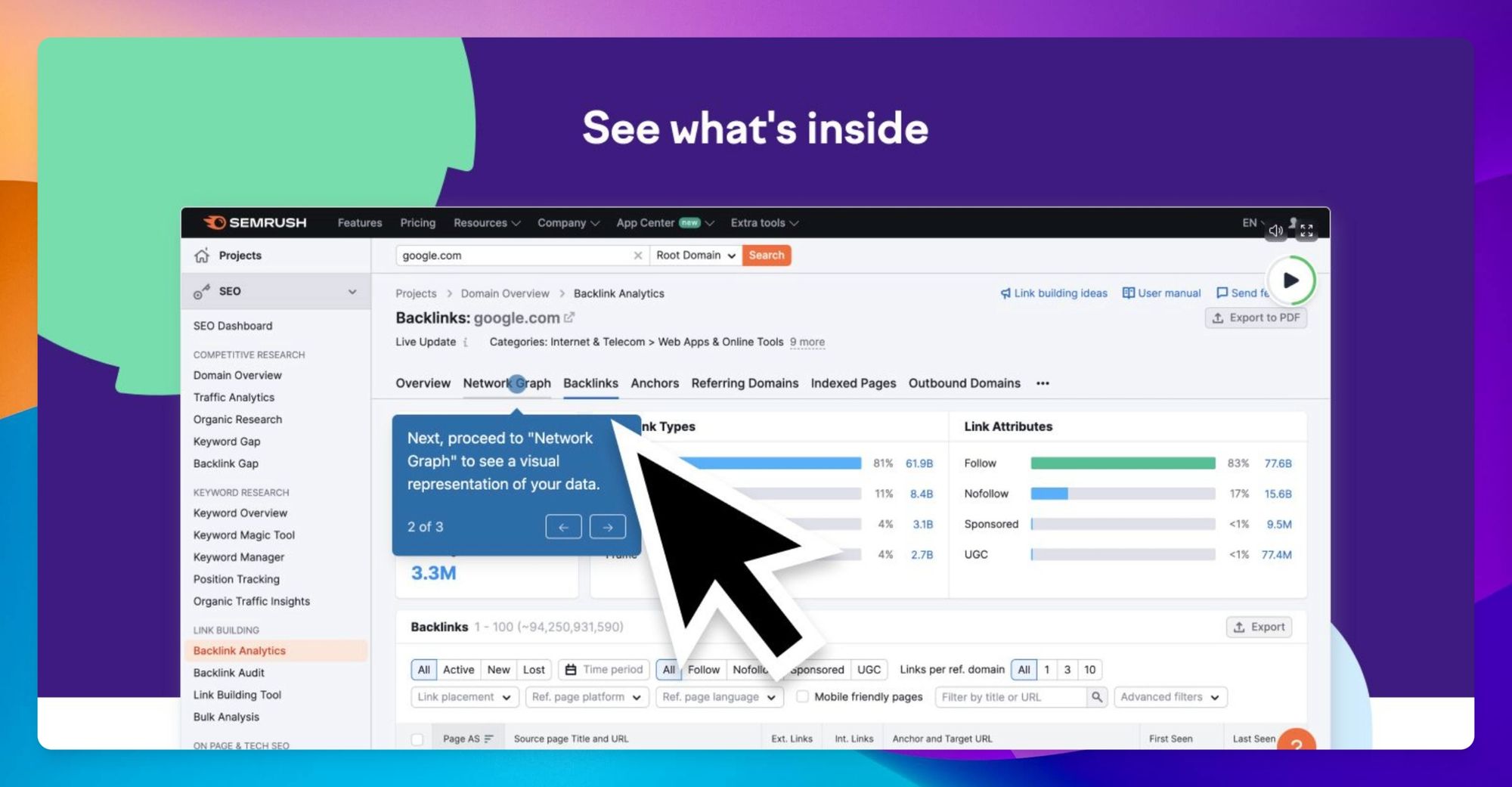This screenshot has width=1512, height=787.
Task: Click the SEO key icon
Action: tap(201, 292)
